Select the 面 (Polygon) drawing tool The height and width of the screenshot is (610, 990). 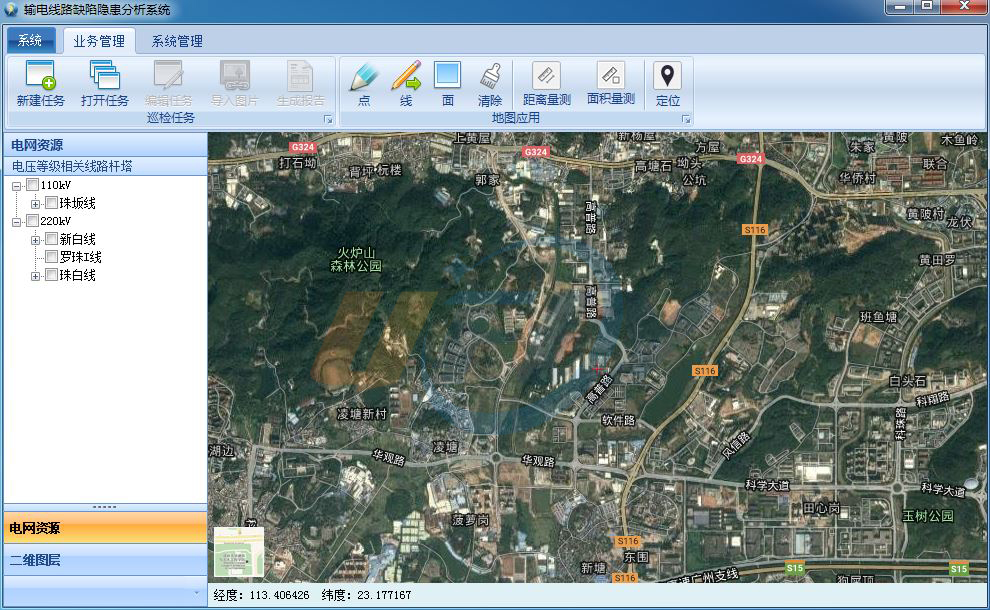tap(447, 77)
